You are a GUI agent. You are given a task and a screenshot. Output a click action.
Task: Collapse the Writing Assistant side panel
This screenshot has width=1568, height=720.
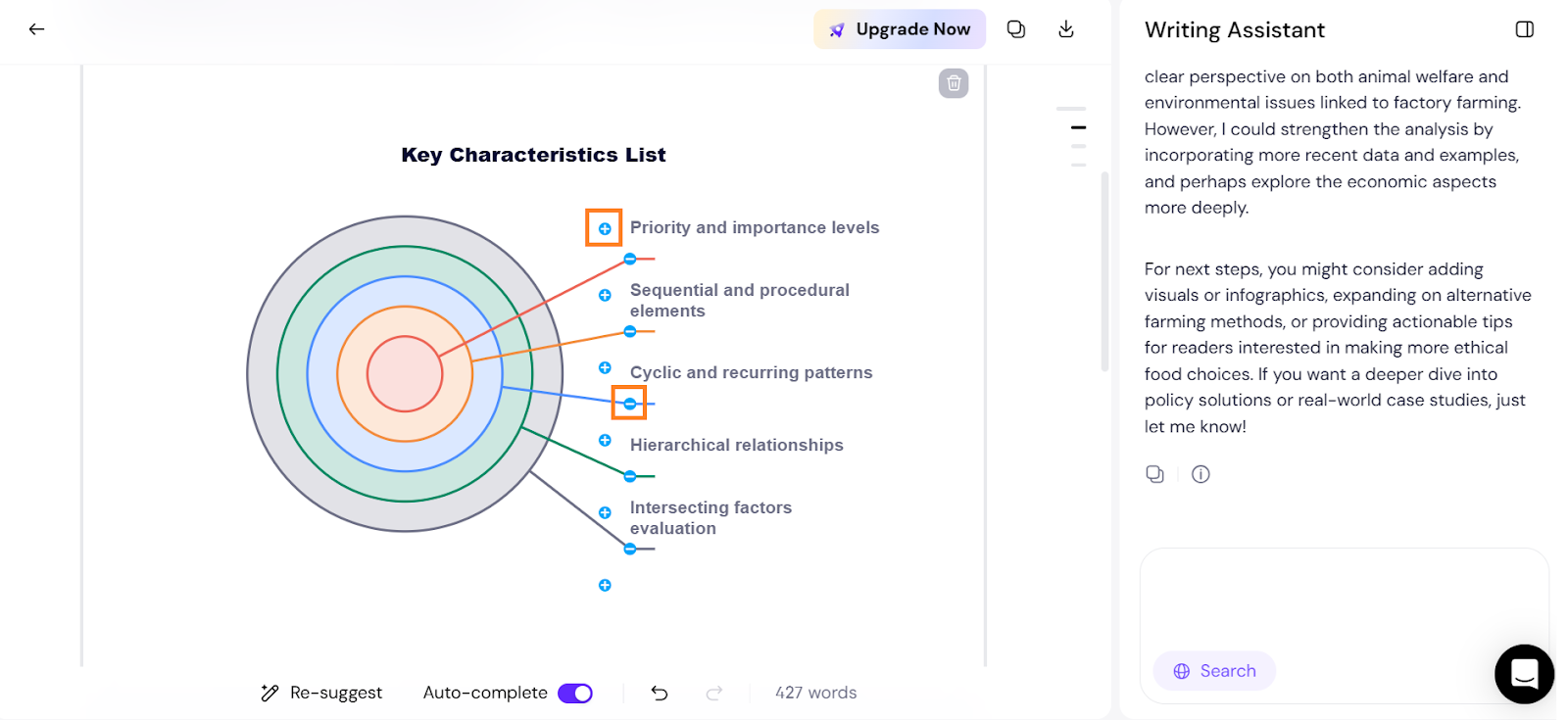pyautogui.click(x=1525, y=29)
